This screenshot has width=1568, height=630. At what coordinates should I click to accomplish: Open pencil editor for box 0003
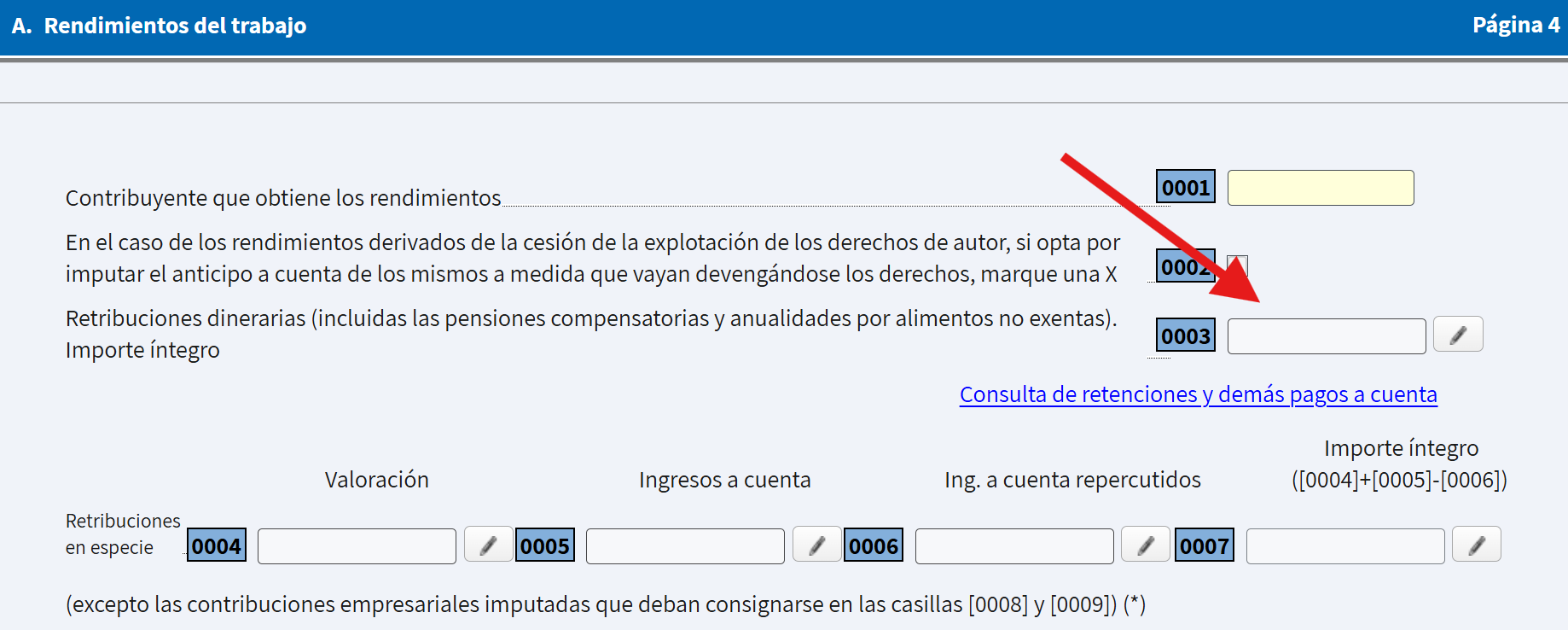[1458, 335]
